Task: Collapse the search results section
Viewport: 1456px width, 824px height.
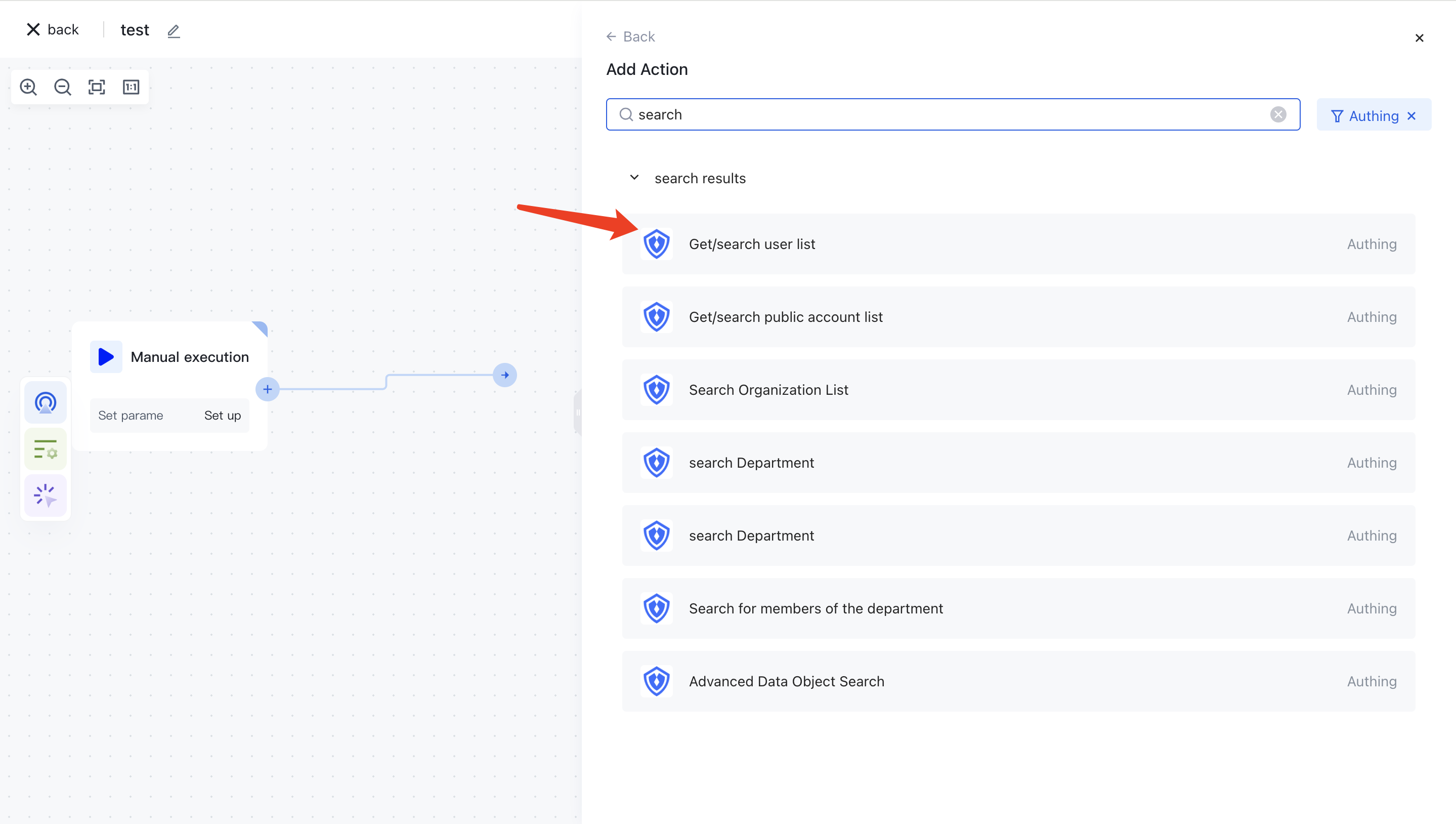Action: pyautogui.click(x=634, y=178)
